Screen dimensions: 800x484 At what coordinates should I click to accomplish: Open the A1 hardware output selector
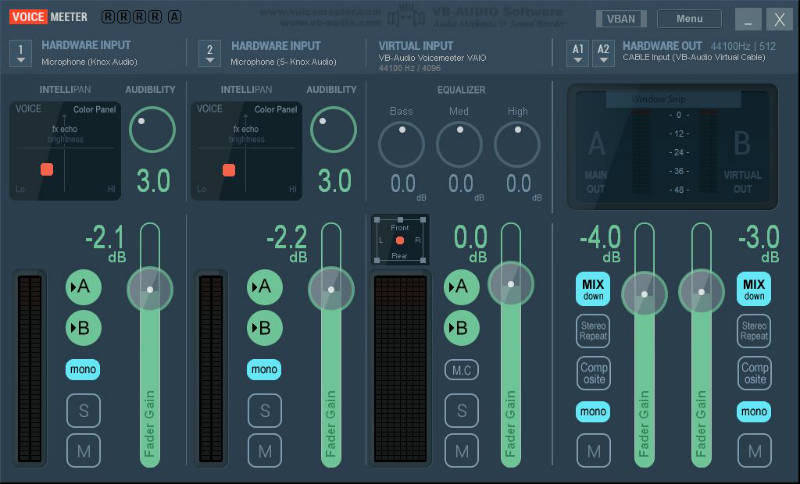(578, 53)
